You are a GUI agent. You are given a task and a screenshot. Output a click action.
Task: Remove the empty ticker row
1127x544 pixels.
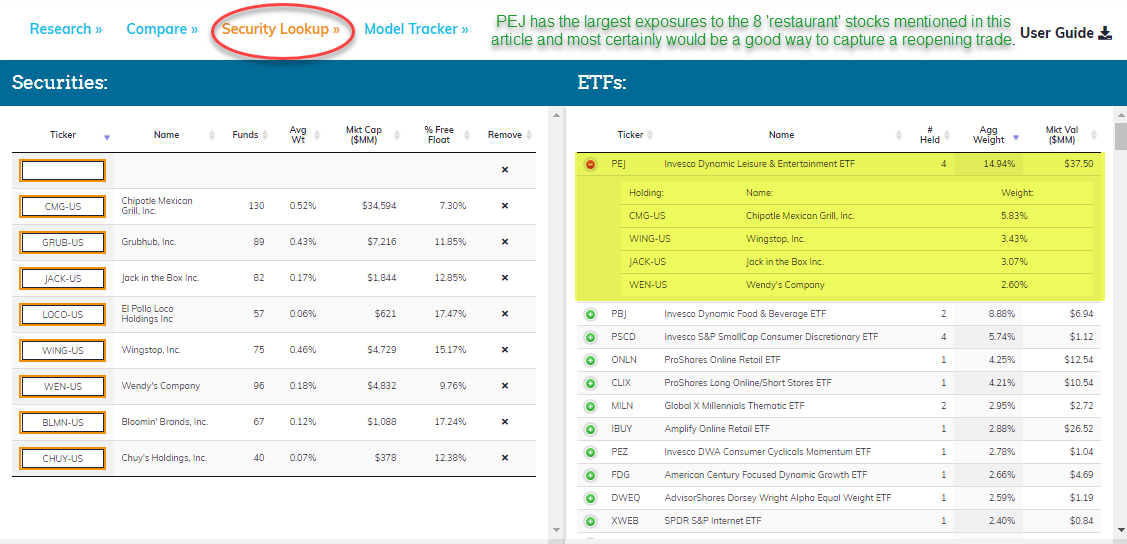[x=505, y=170]
